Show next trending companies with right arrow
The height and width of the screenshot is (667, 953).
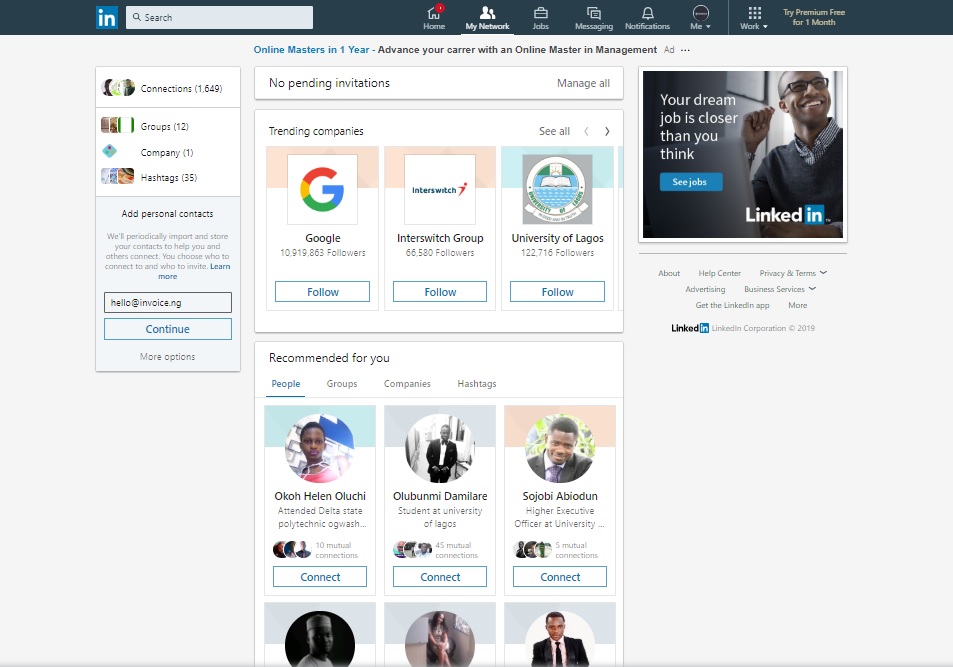(x=607, y=131)
